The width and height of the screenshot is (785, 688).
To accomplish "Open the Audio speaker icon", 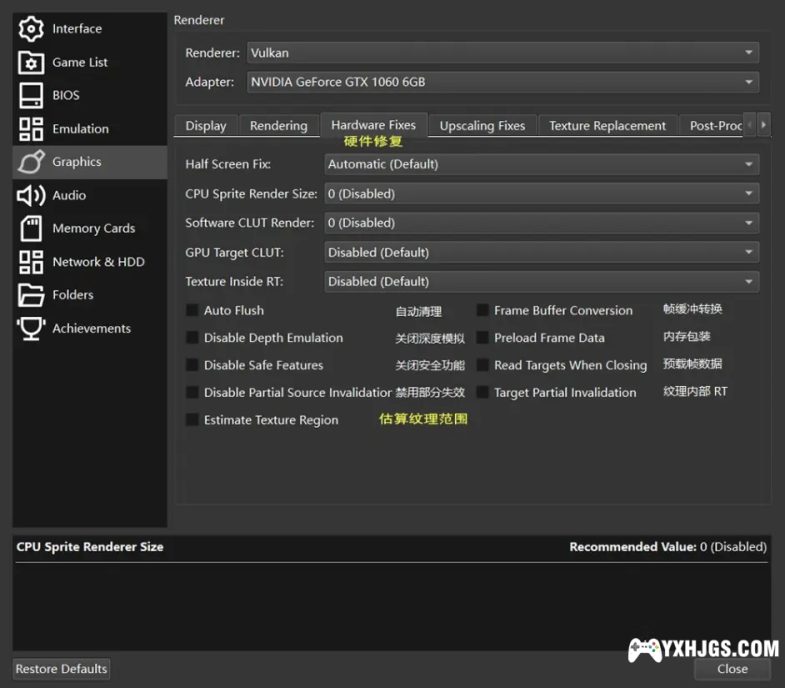I will (x=32, y=195).
